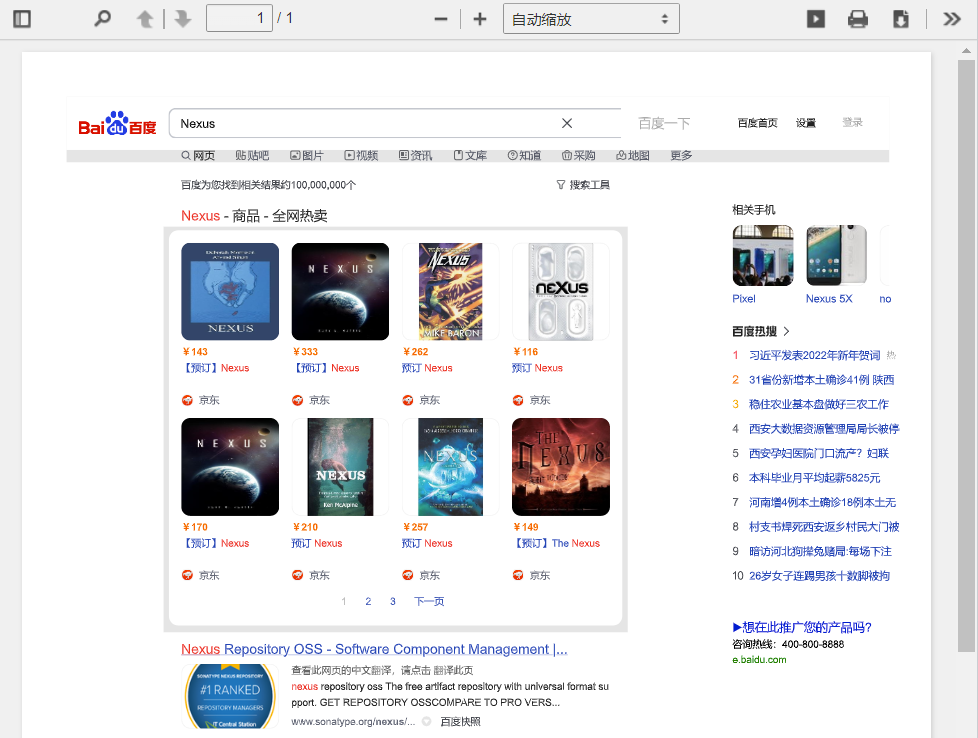Screen dimensions: 978x738
Task: Click 京东 icon under ¥116 item
Action: pos(518,400)
